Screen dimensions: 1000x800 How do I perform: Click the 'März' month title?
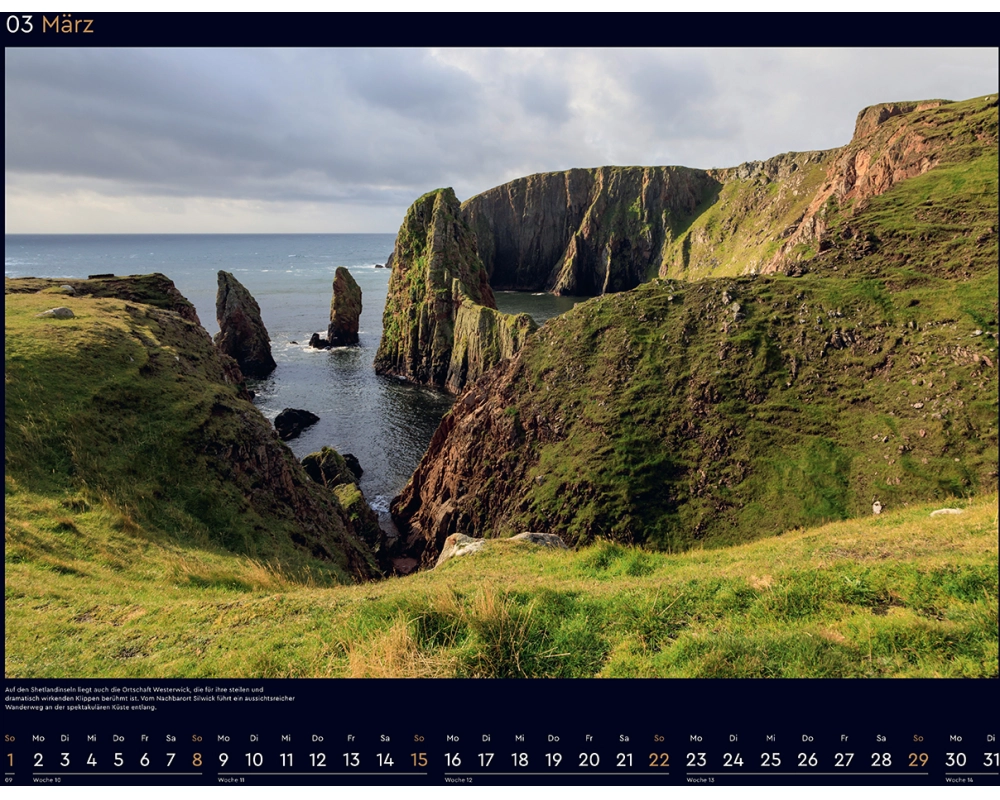(x=67, y=25)
